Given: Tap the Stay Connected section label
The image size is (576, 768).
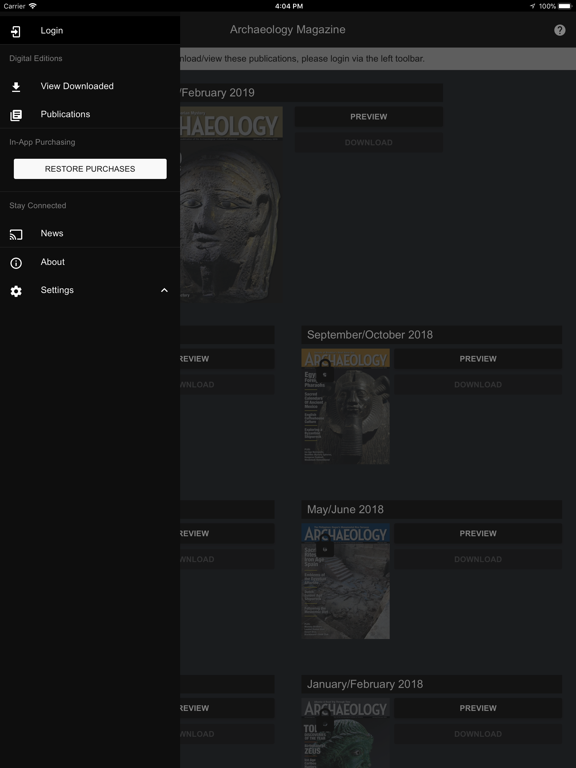Looking at the screenshot, I should point(38,205).
